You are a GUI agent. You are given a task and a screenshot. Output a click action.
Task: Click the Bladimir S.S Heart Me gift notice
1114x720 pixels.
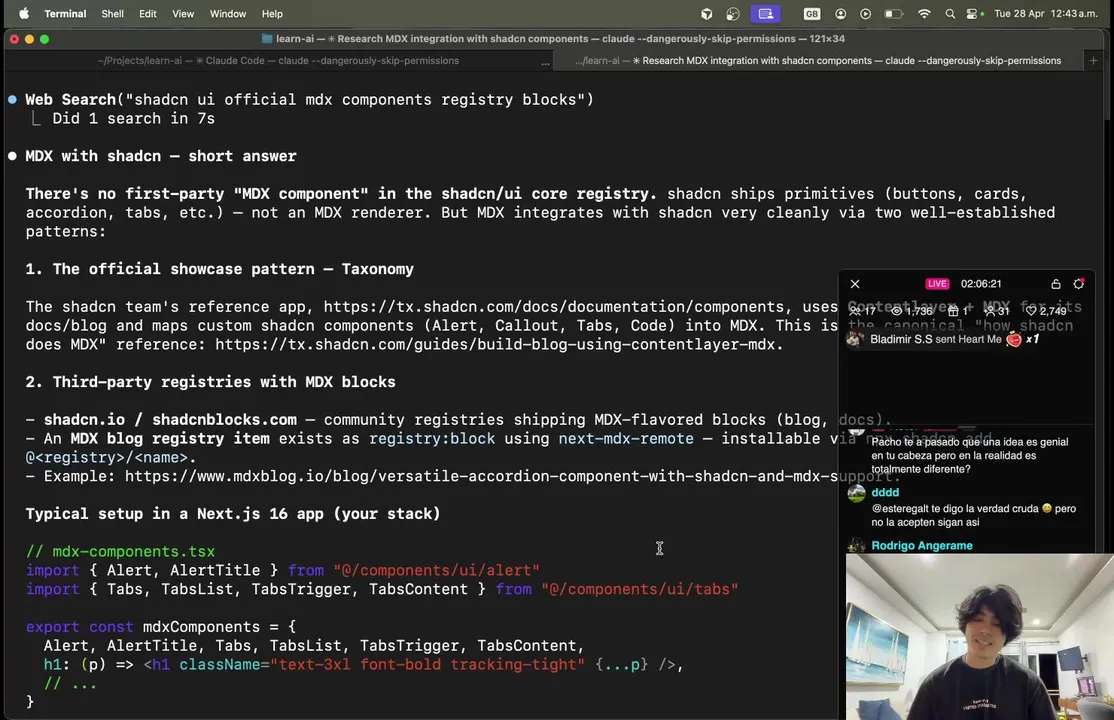pyautogui.click(x=943, y=340)
